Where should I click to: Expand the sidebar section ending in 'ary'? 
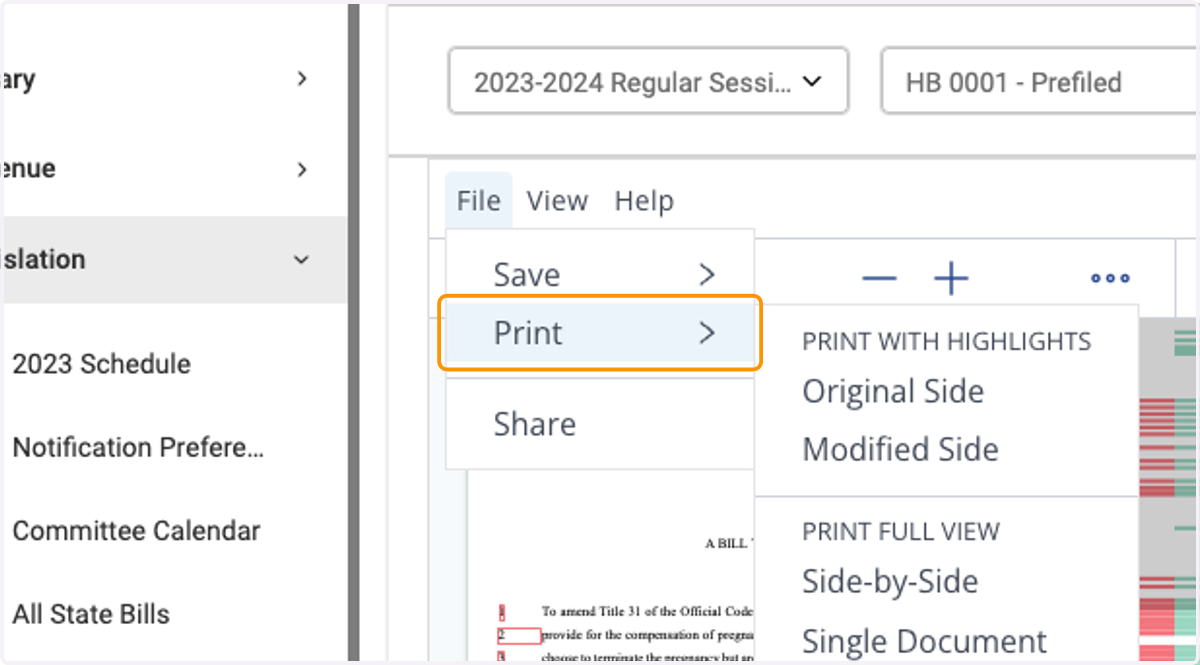[302, 79]
